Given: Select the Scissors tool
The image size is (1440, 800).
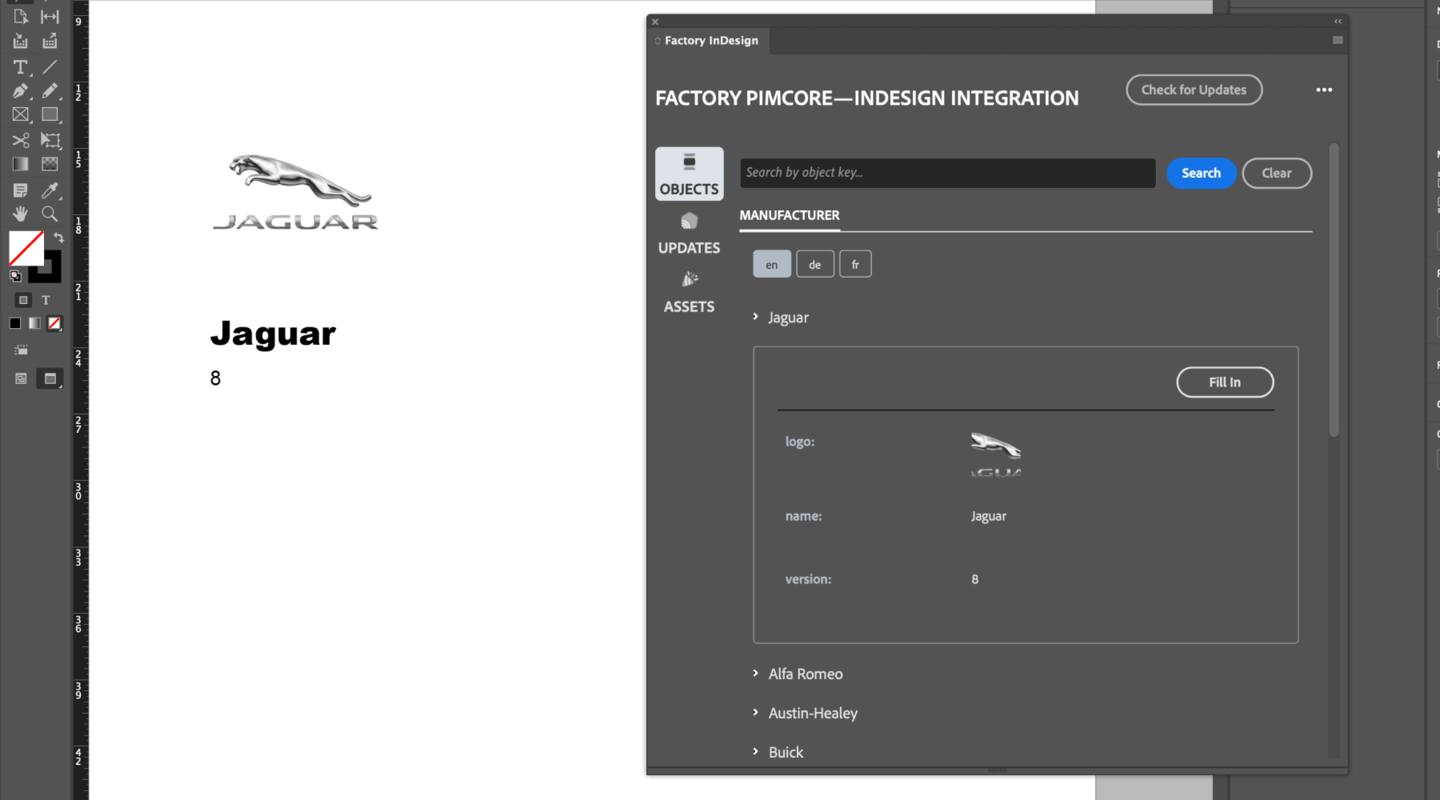Looking at the screenshot, I should point(20,140).
